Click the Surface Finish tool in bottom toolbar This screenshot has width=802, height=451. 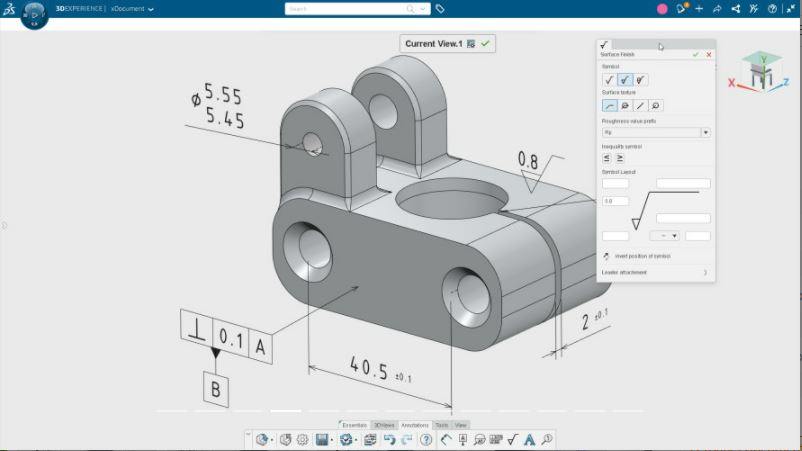pyautogui.click(x=511, y=439)
